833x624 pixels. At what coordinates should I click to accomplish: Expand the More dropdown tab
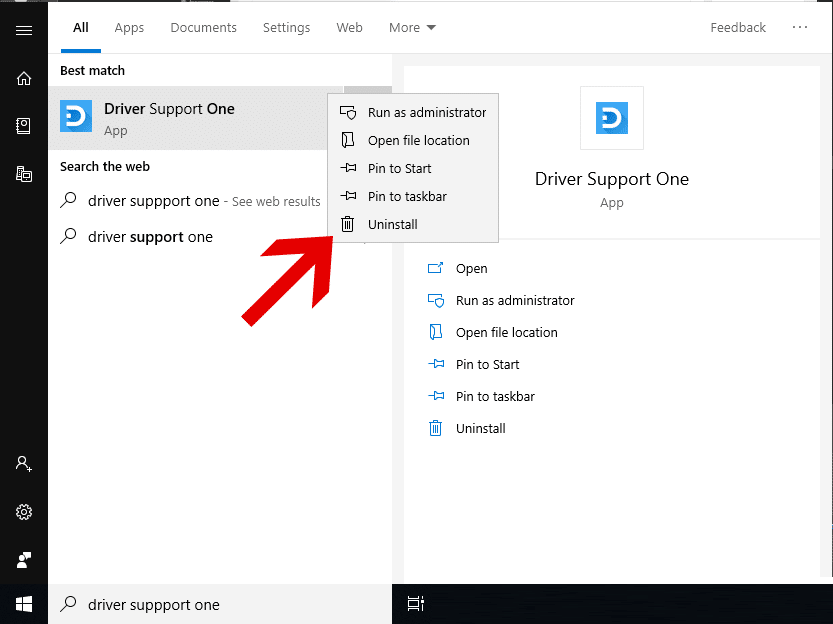pyautogui.click(x=412, y=28)
